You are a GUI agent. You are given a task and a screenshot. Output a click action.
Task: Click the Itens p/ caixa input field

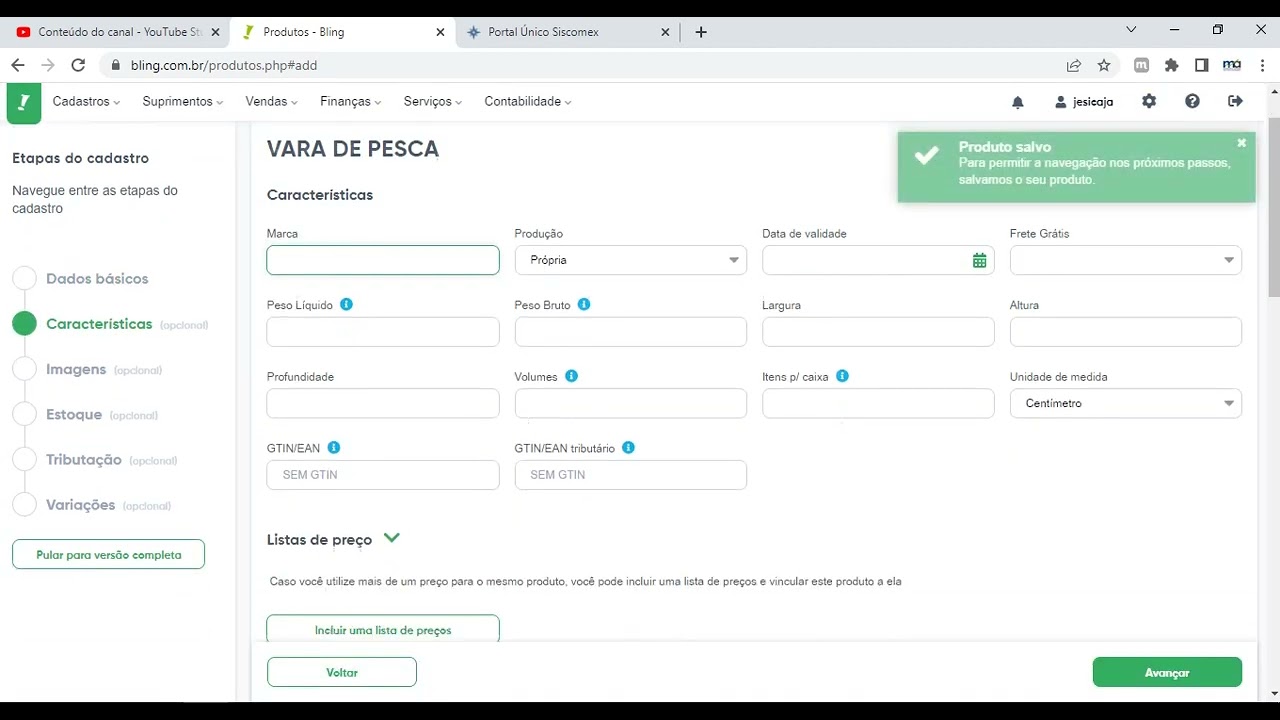878,403
